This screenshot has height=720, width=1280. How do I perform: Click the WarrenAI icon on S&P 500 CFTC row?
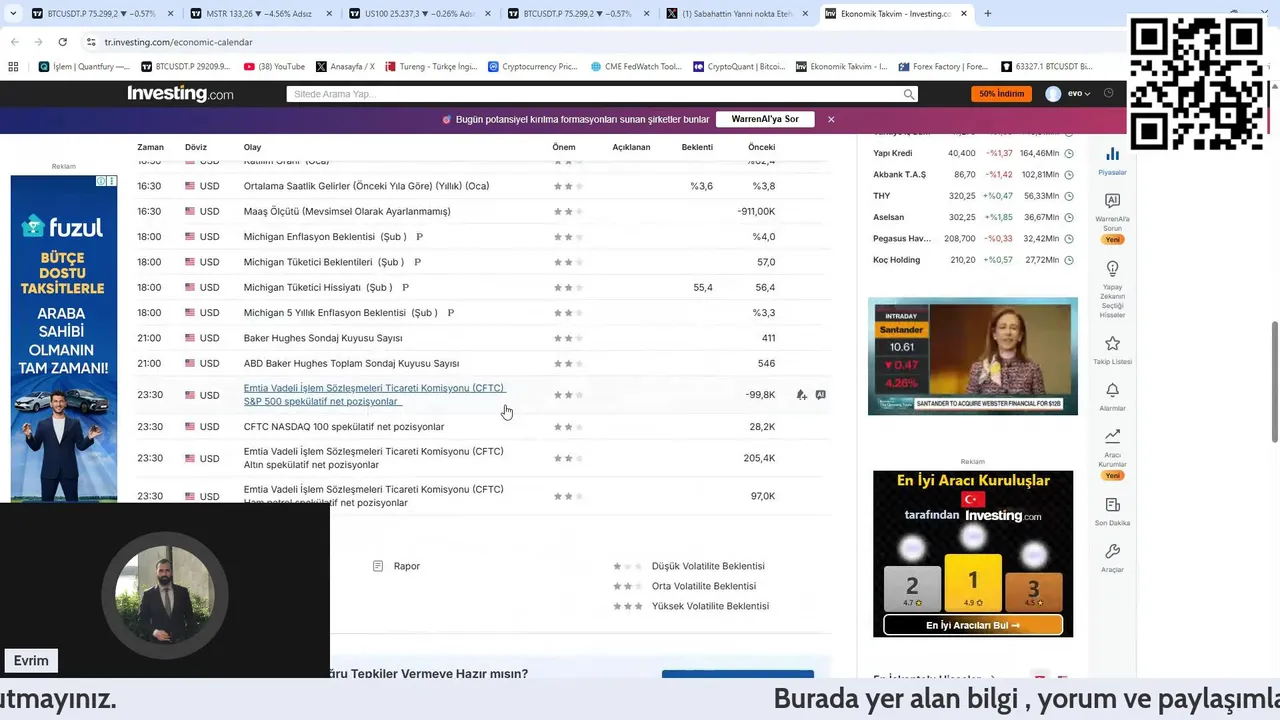coord(820,395)
